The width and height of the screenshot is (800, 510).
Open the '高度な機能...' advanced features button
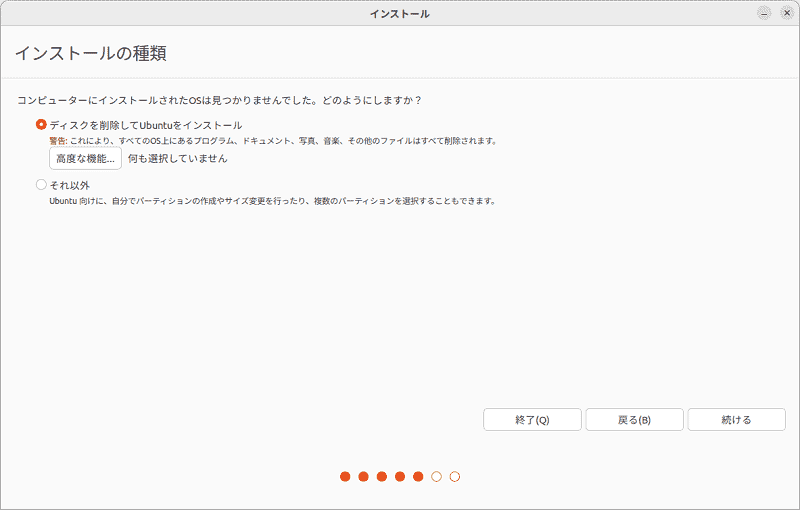coord(85,159)
